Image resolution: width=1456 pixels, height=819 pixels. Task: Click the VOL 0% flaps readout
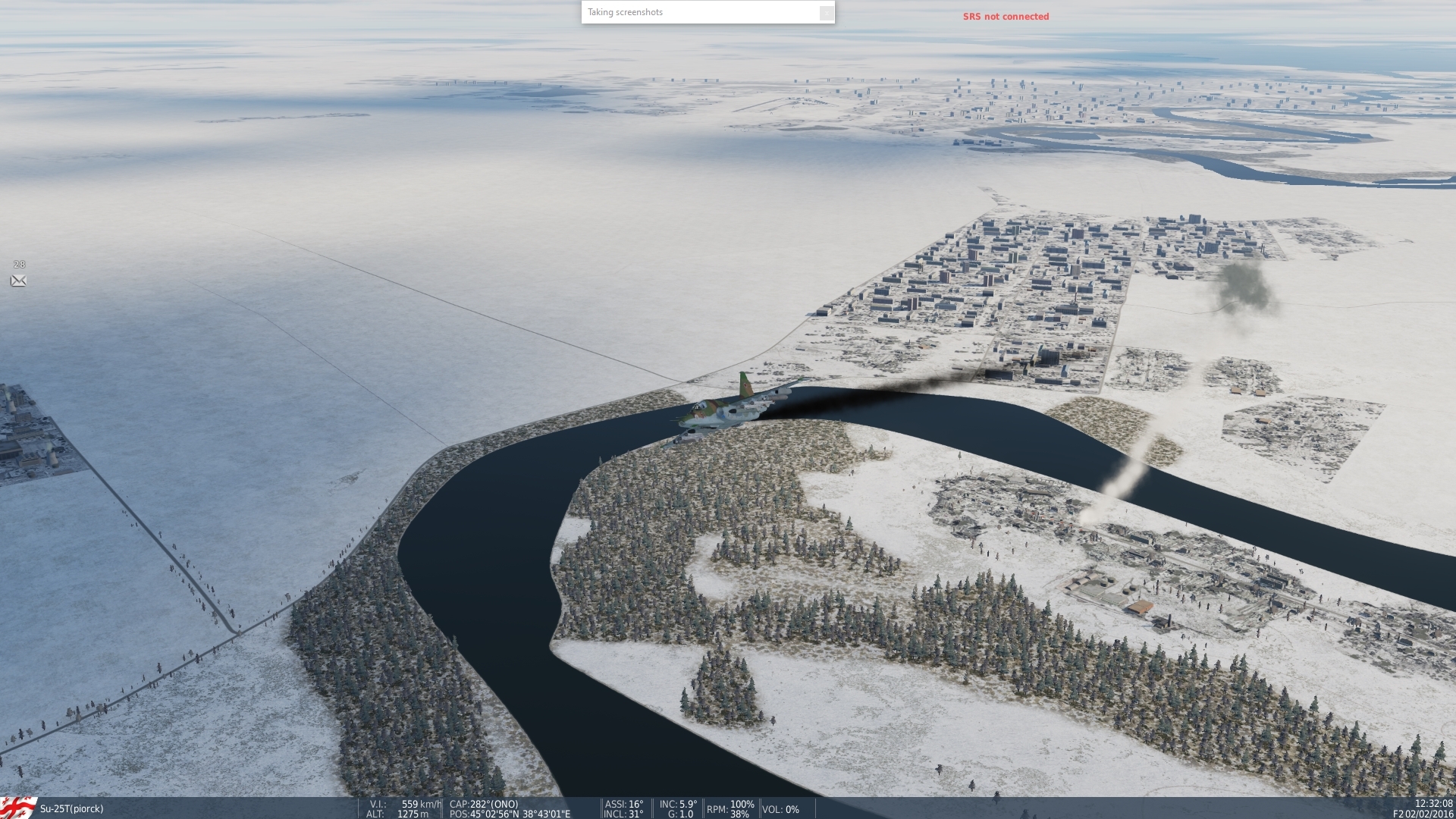(x=780, y=809)
